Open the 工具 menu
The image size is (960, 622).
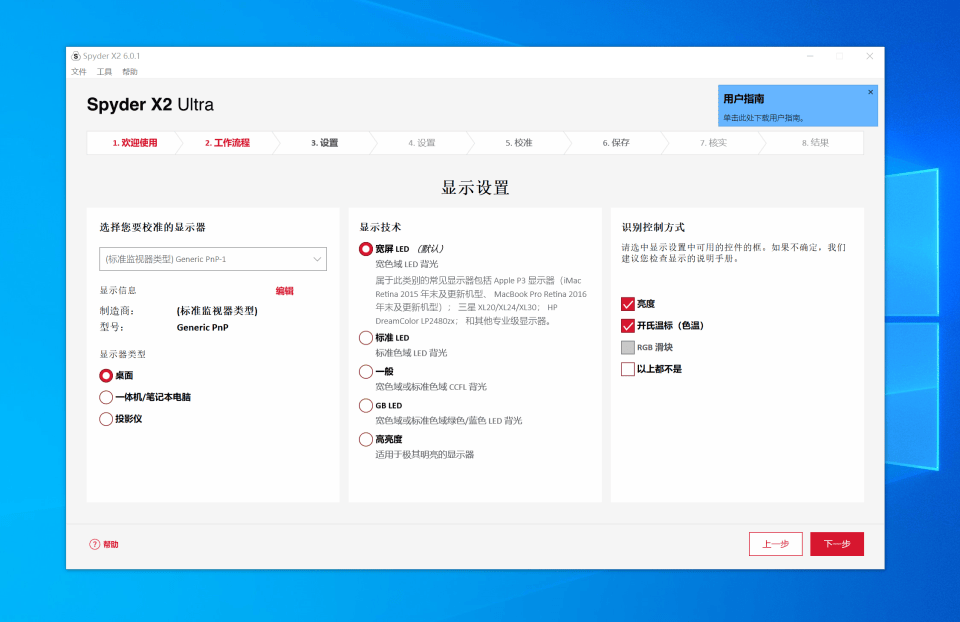pos(104,72)
